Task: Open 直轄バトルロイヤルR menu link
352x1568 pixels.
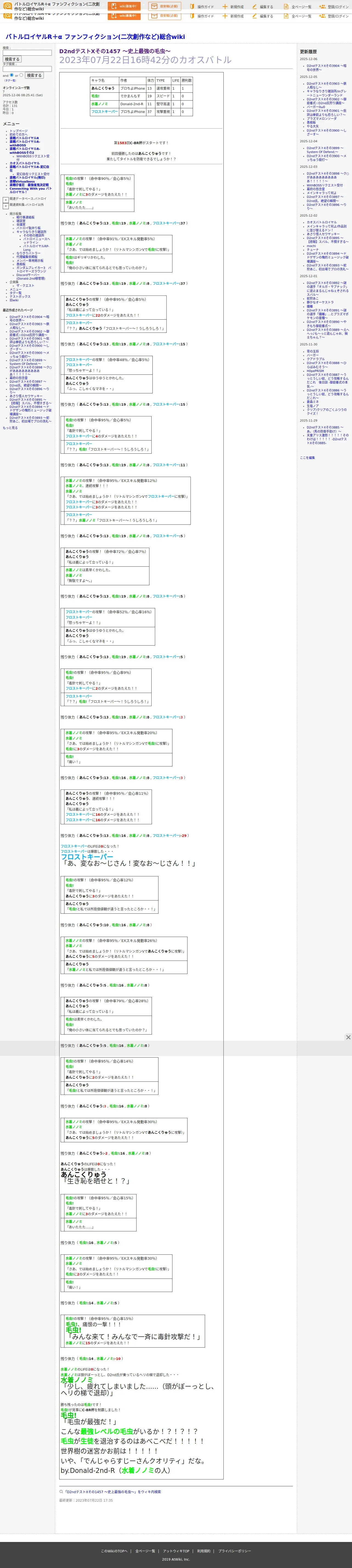Action: click(x=24, y=138)
